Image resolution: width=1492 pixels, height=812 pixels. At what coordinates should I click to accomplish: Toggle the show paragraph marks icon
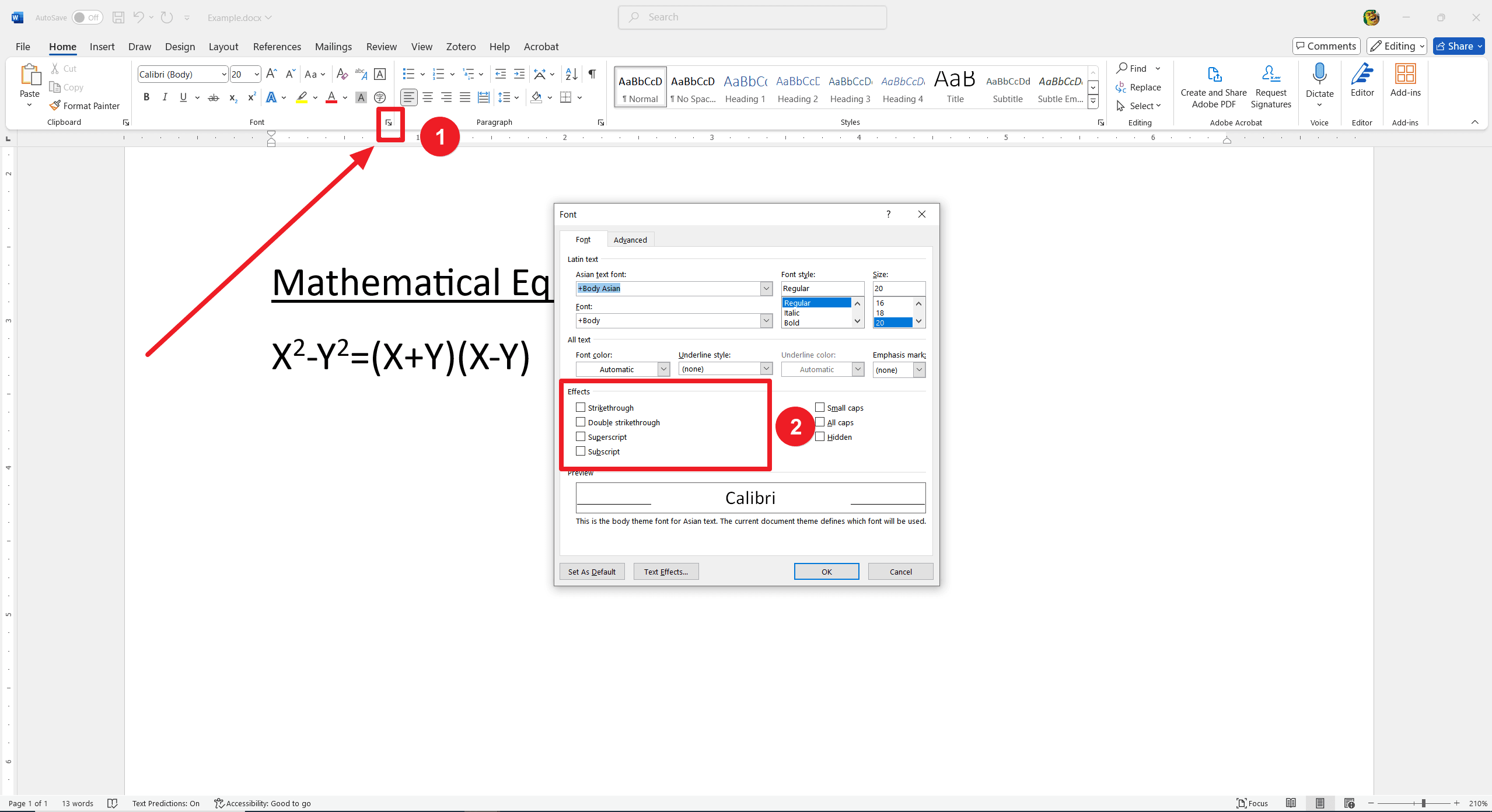[x=592, y=74]
